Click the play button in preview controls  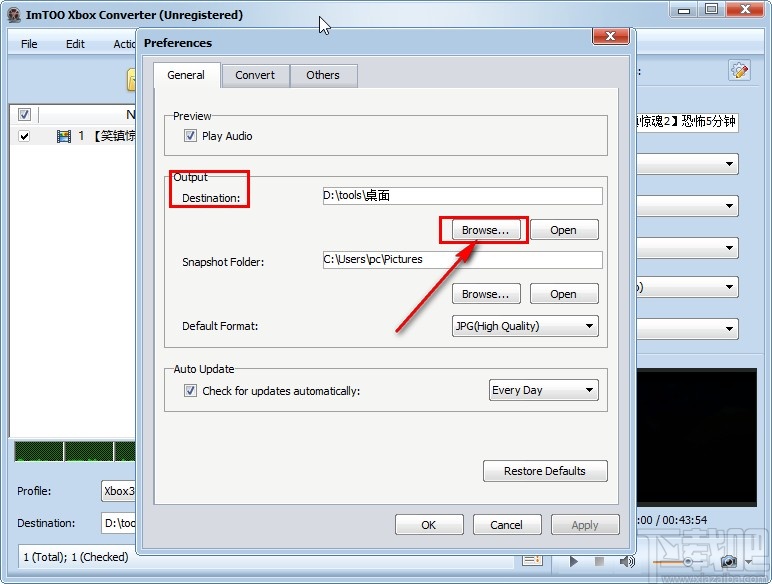tap(574, 561)
